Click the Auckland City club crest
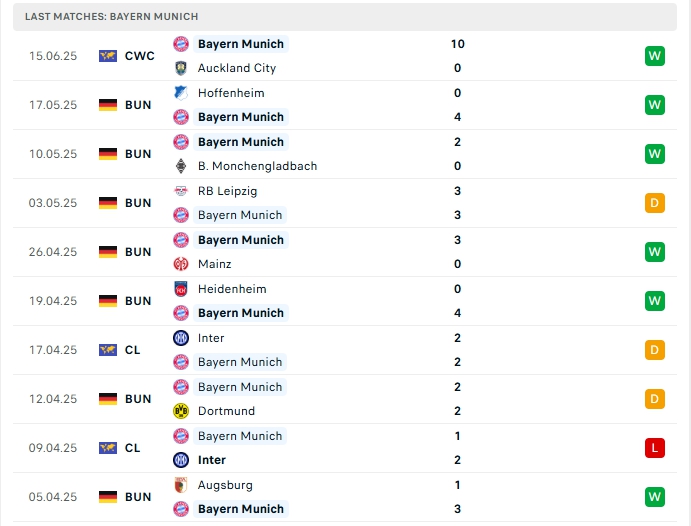Screen dimensions: 691x526 pos(181,68)
